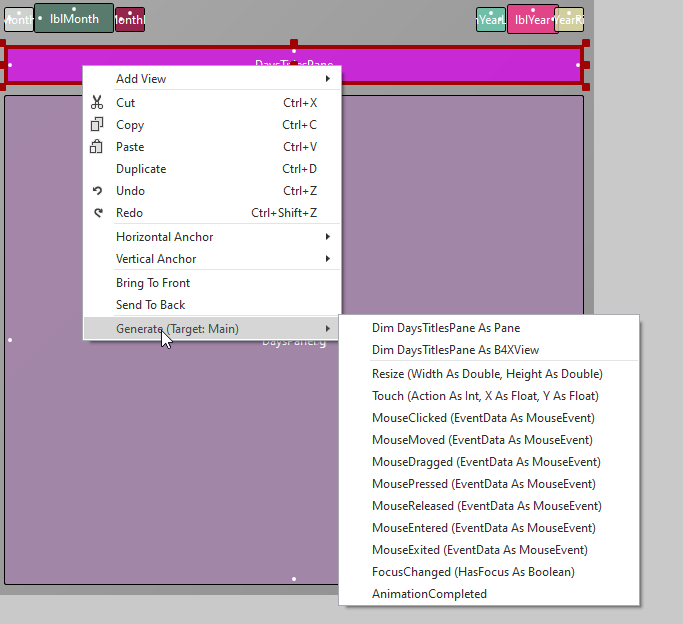Generate the FocusChanged event sub
This screenshot has height=624, width=683.
coord(489,572)
